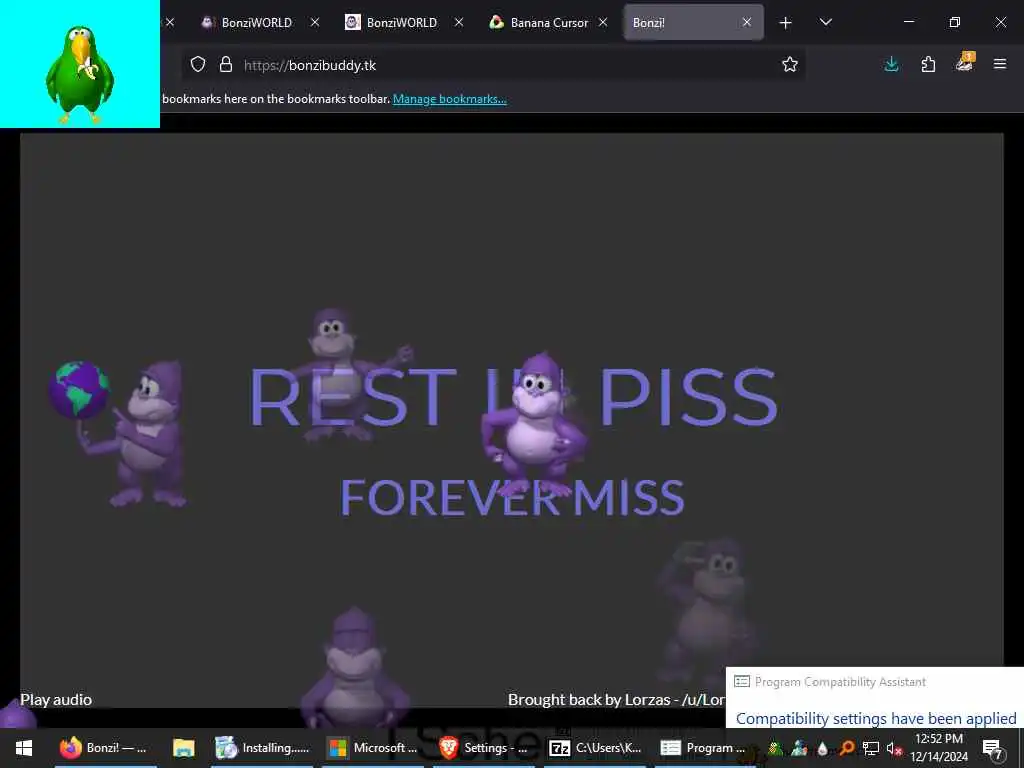1024x768 pixels.
Task: Click the Play audio link
Action: tap(56, 699)
